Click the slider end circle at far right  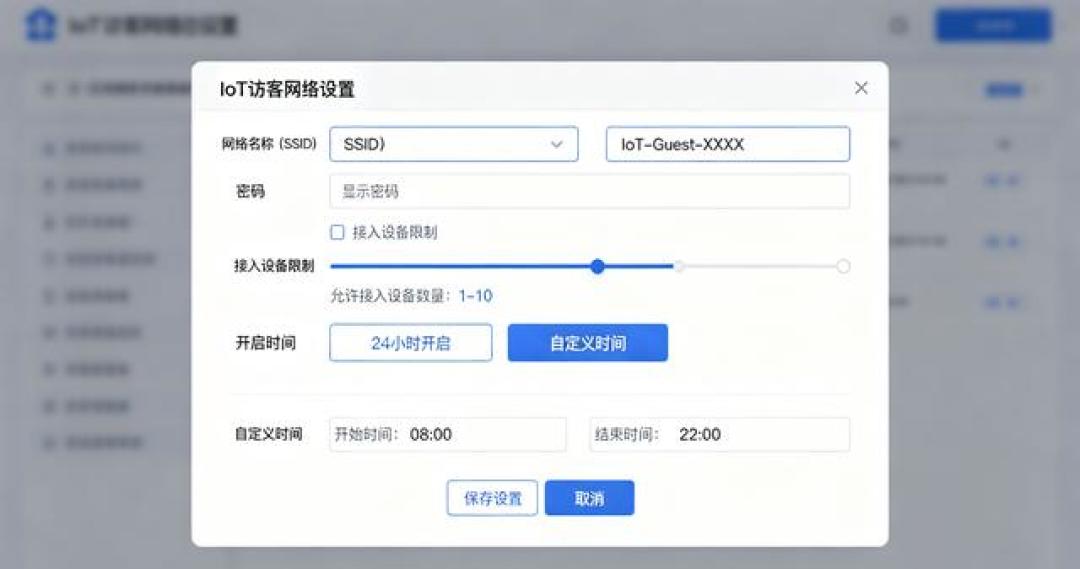843,266
